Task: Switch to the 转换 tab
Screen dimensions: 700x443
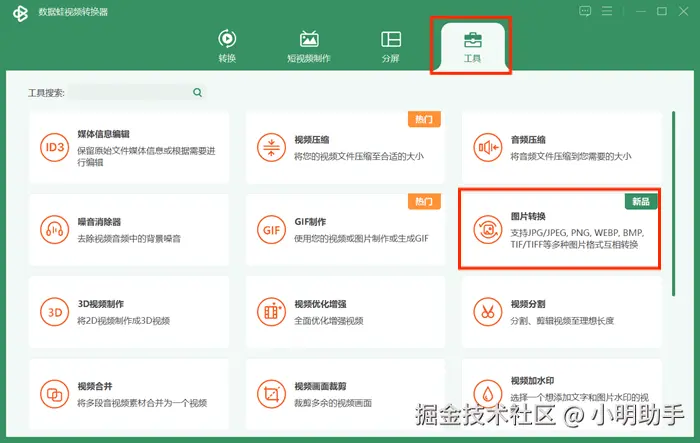Action: (227, 46)
